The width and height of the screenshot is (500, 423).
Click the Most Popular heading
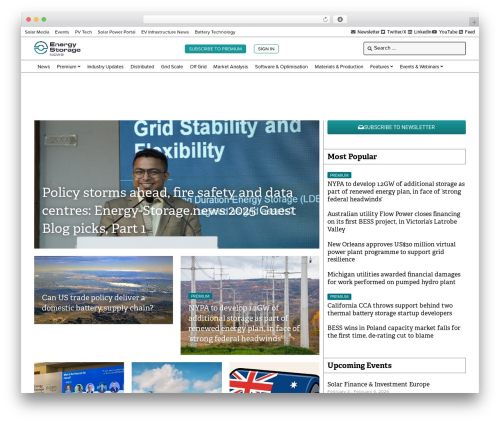352,156
